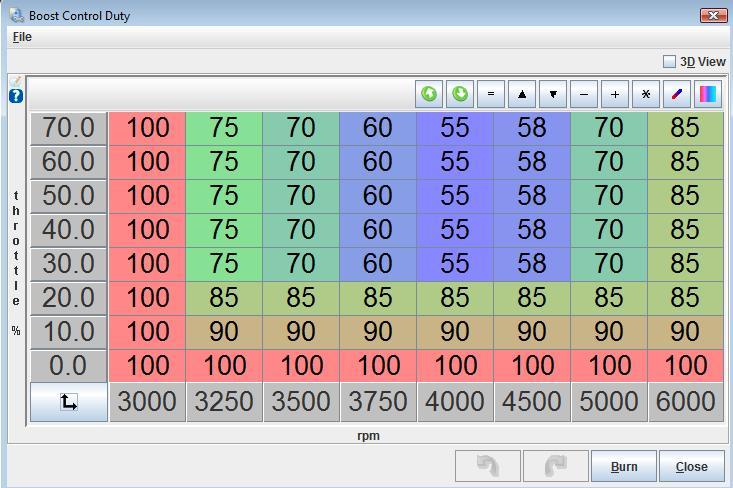Click the pencil interpolate icon
The width and height of the screenshot is (733, 488).
[677, 94]
